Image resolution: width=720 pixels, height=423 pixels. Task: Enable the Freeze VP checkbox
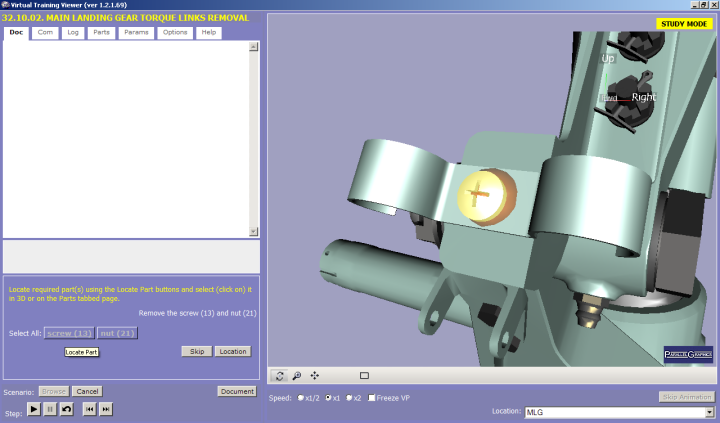[x=373, y=398]
